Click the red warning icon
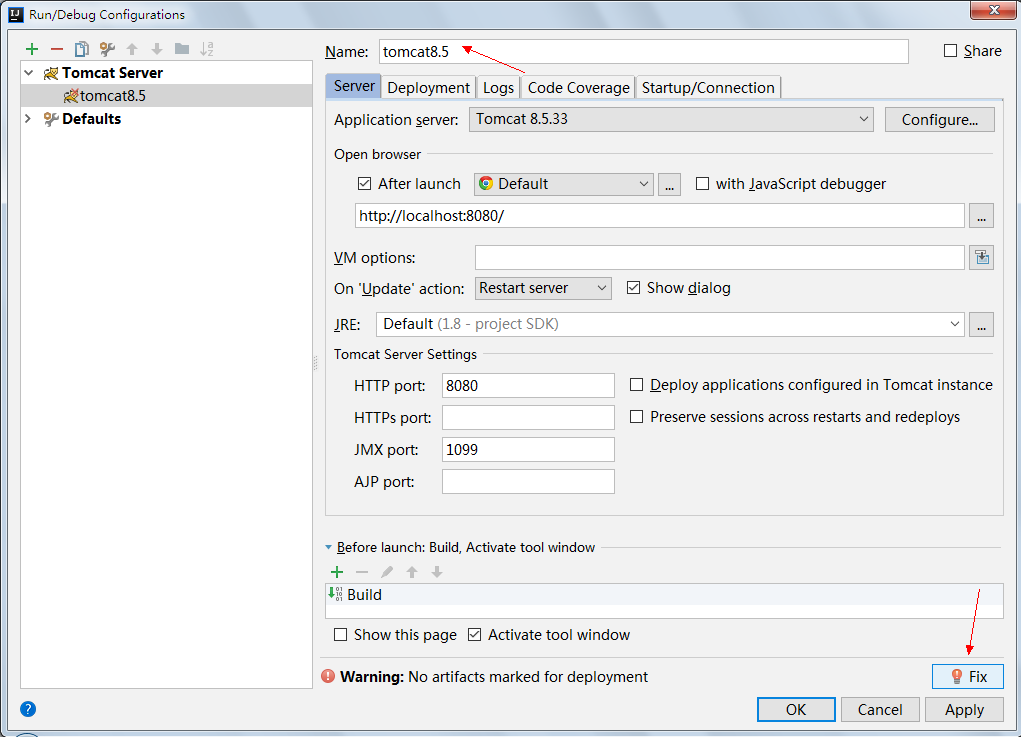Image resolution: width=1021 pixels, height=737 pixels. pyautogui.click(x=328, y=676)
